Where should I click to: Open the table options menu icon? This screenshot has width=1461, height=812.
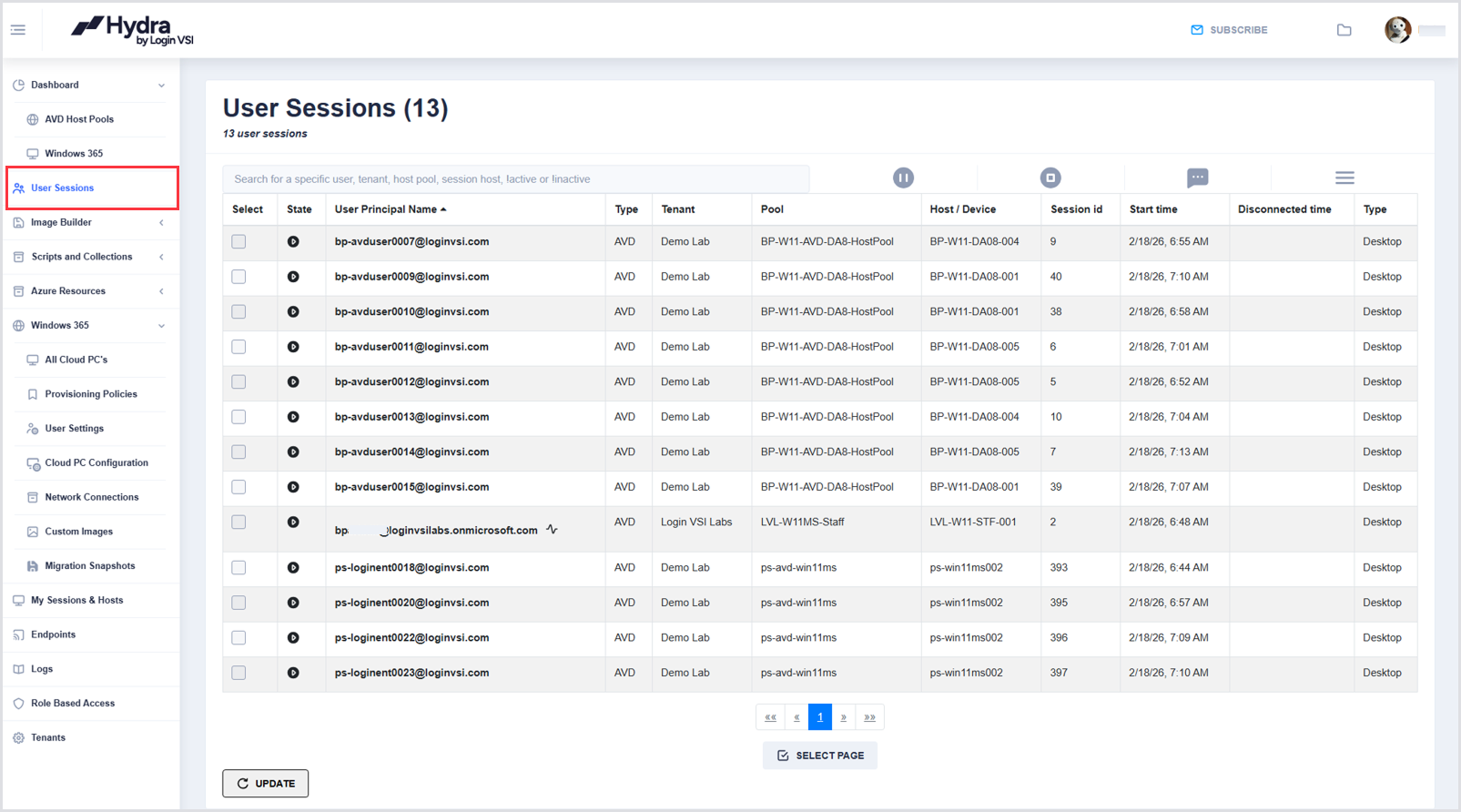tap(1344, 178)
